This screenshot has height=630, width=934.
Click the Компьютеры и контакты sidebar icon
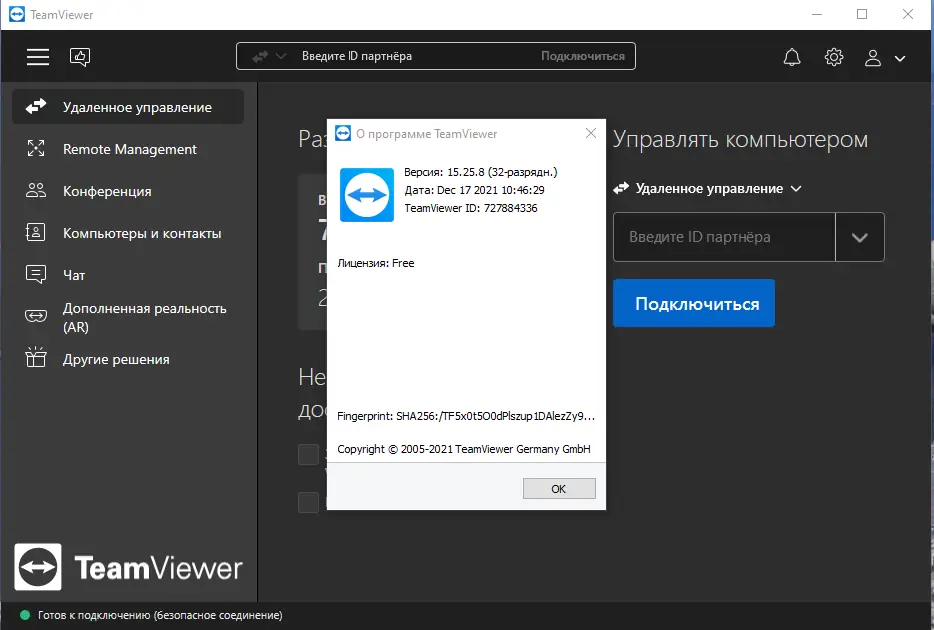pos(35,232)
